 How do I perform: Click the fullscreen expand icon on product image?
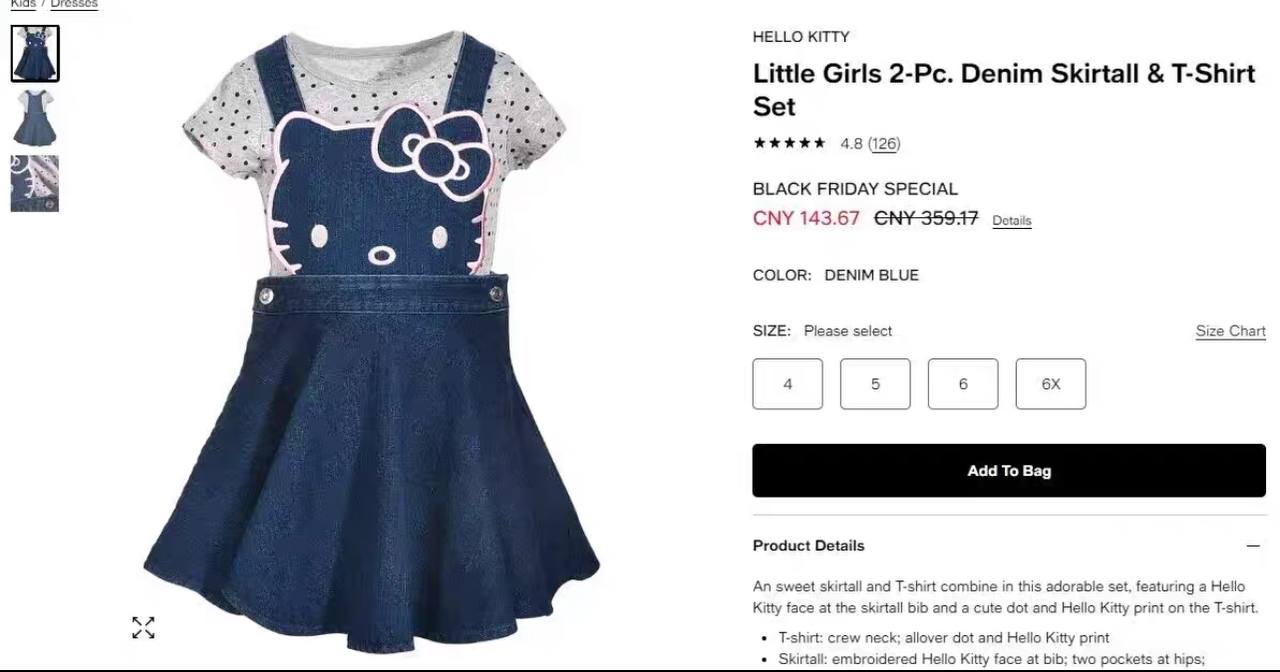coord(143,627)
